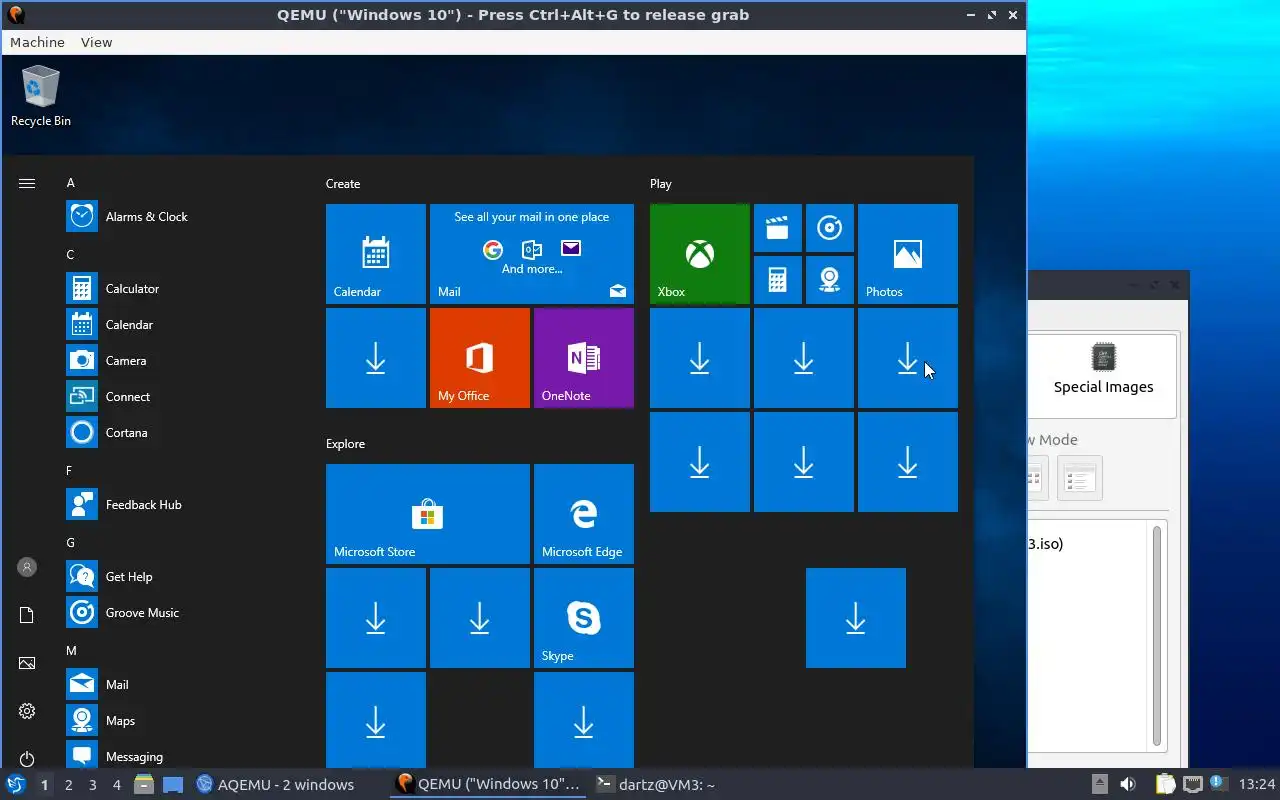Select the .iso entry in AQEMU list
Screen dimensions: 1280x800
1046,544
